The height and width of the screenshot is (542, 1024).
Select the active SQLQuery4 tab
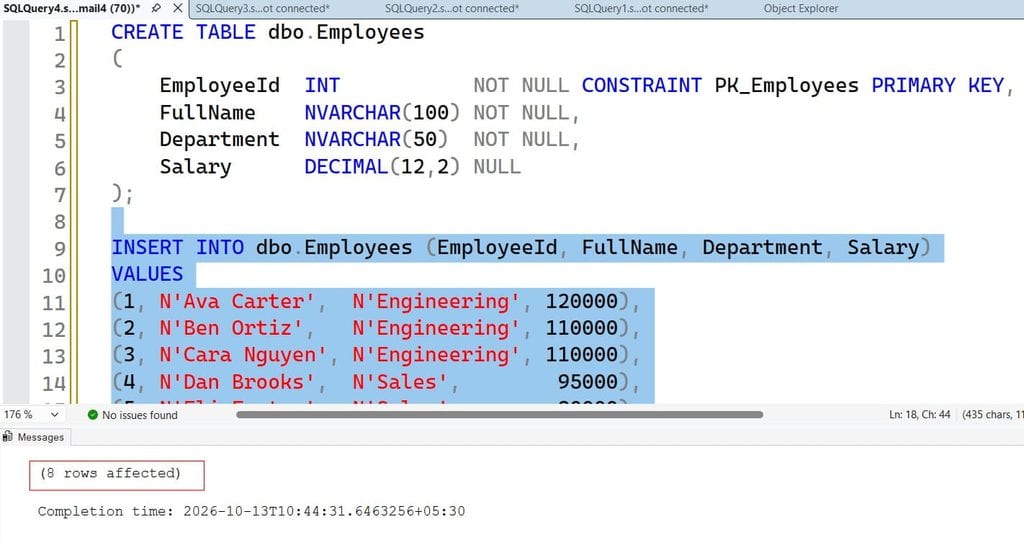[72, 8]
